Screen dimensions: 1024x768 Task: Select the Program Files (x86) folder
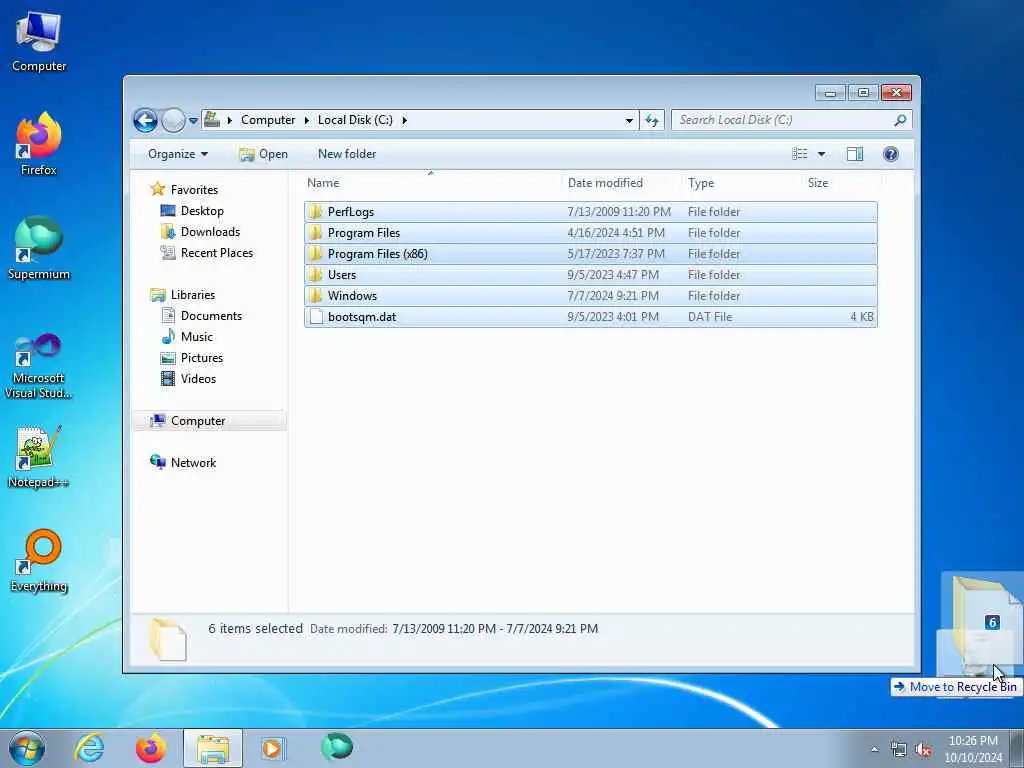pos(590,253)
